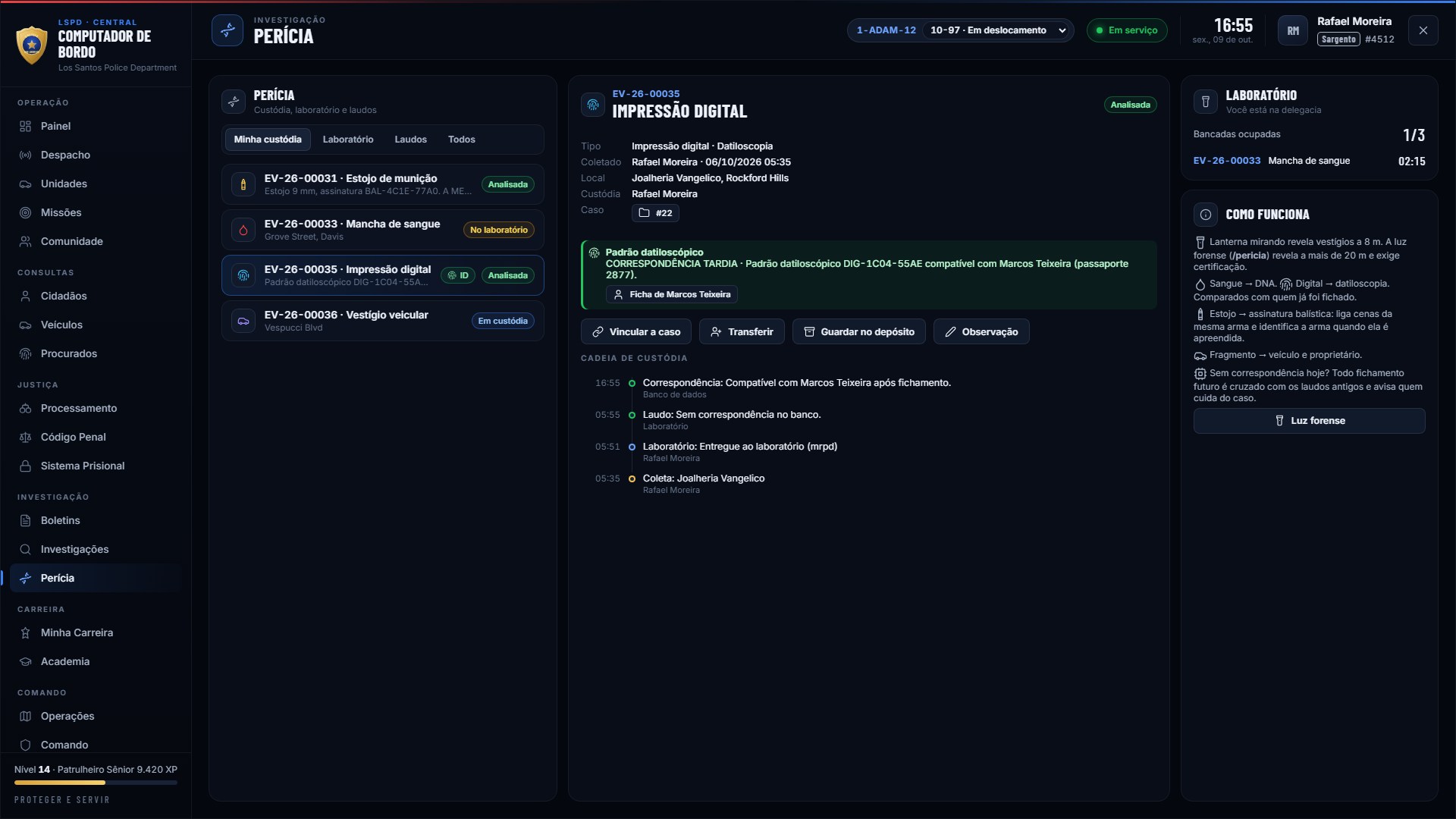1456x819 pixels.
Task: Click the LSPD badge logo
Action: coord(32,45)
